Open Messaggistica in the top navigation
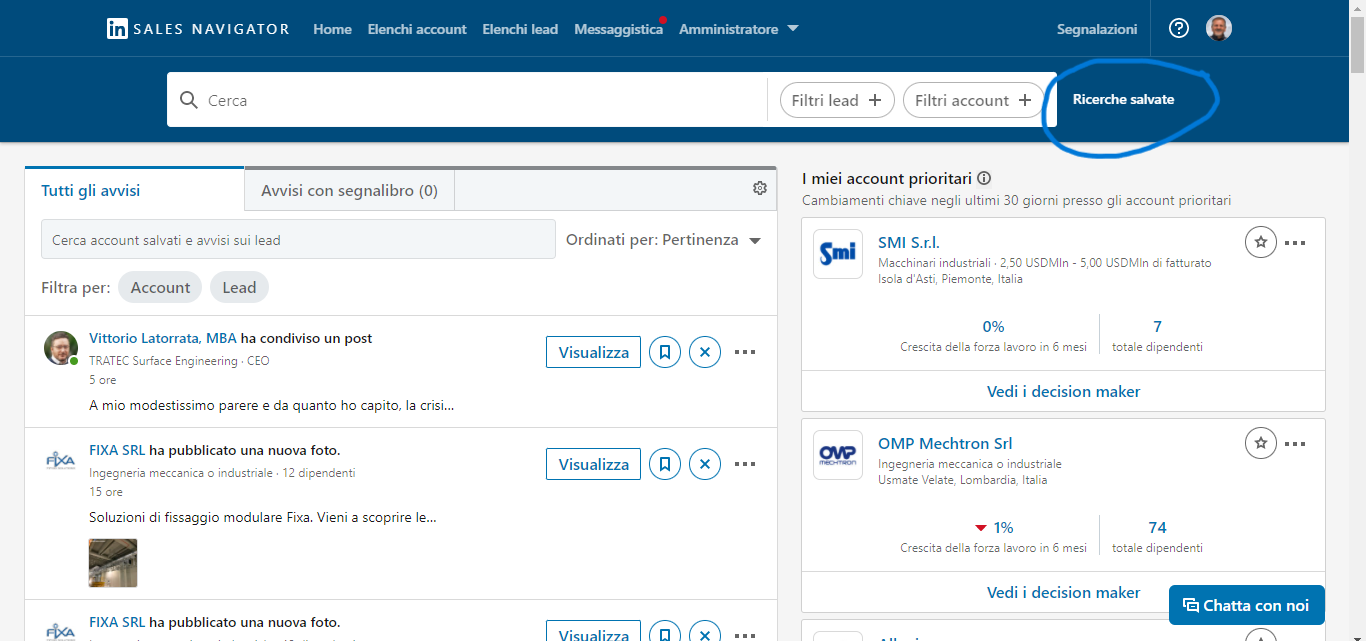The width and height of the screenshot is (1366, 641). pos(618,29)
